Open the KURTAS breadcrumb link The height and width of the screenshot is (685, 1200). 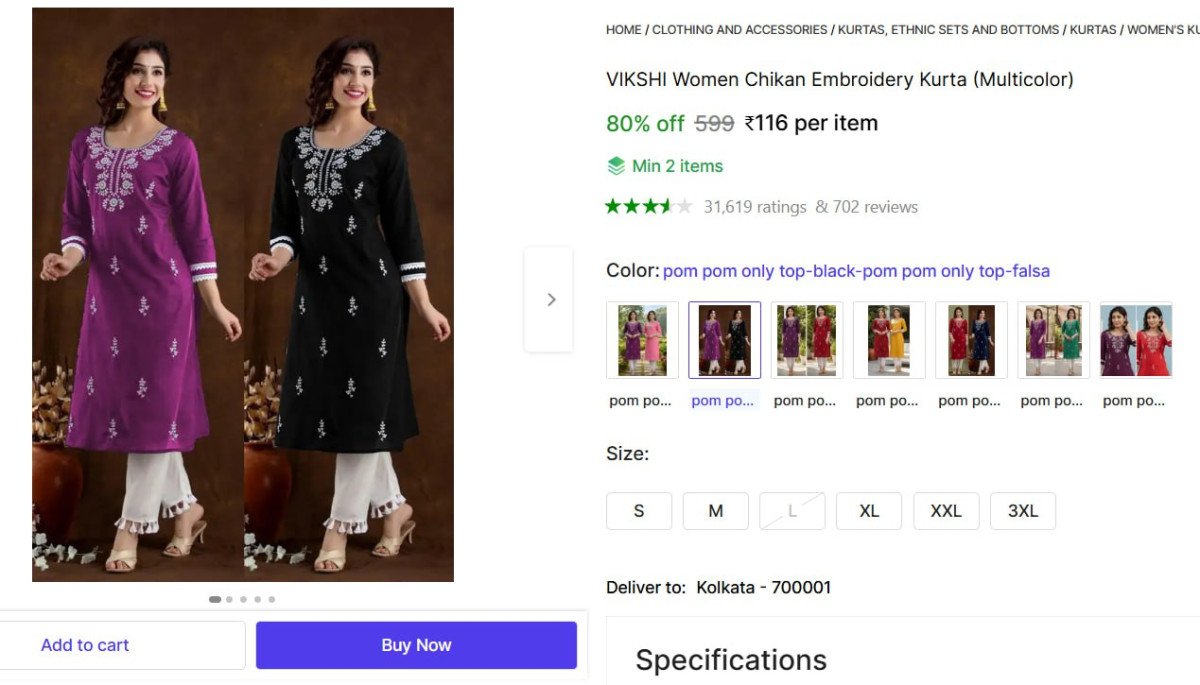(x=1092, y=30)
